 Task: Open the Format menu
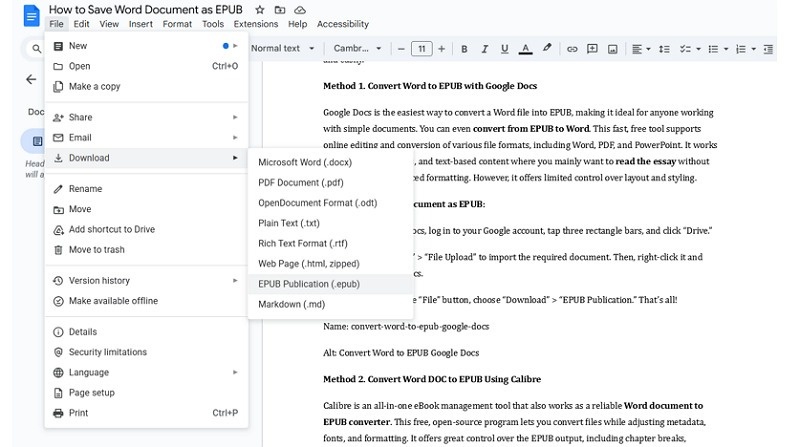[177, 24]
